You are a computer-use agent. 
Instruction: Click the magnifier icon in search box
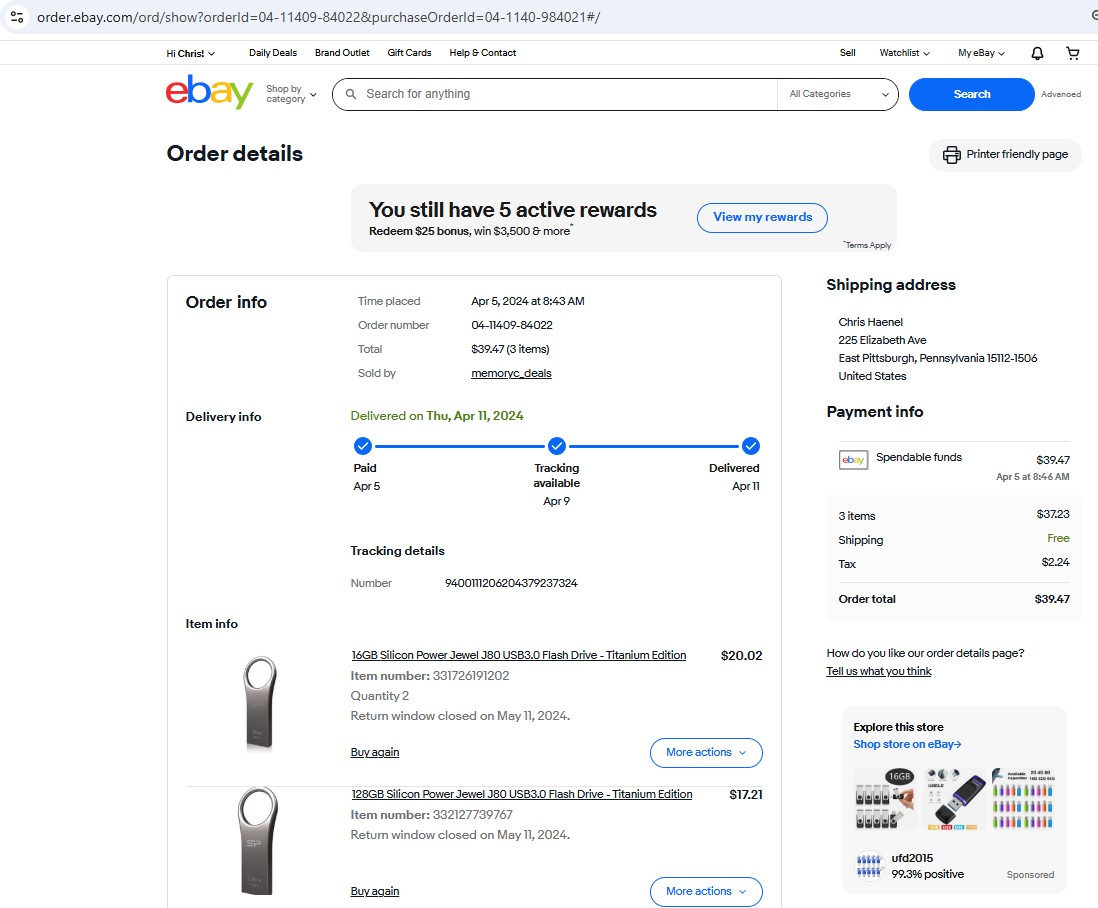click(x=351, y=94)
